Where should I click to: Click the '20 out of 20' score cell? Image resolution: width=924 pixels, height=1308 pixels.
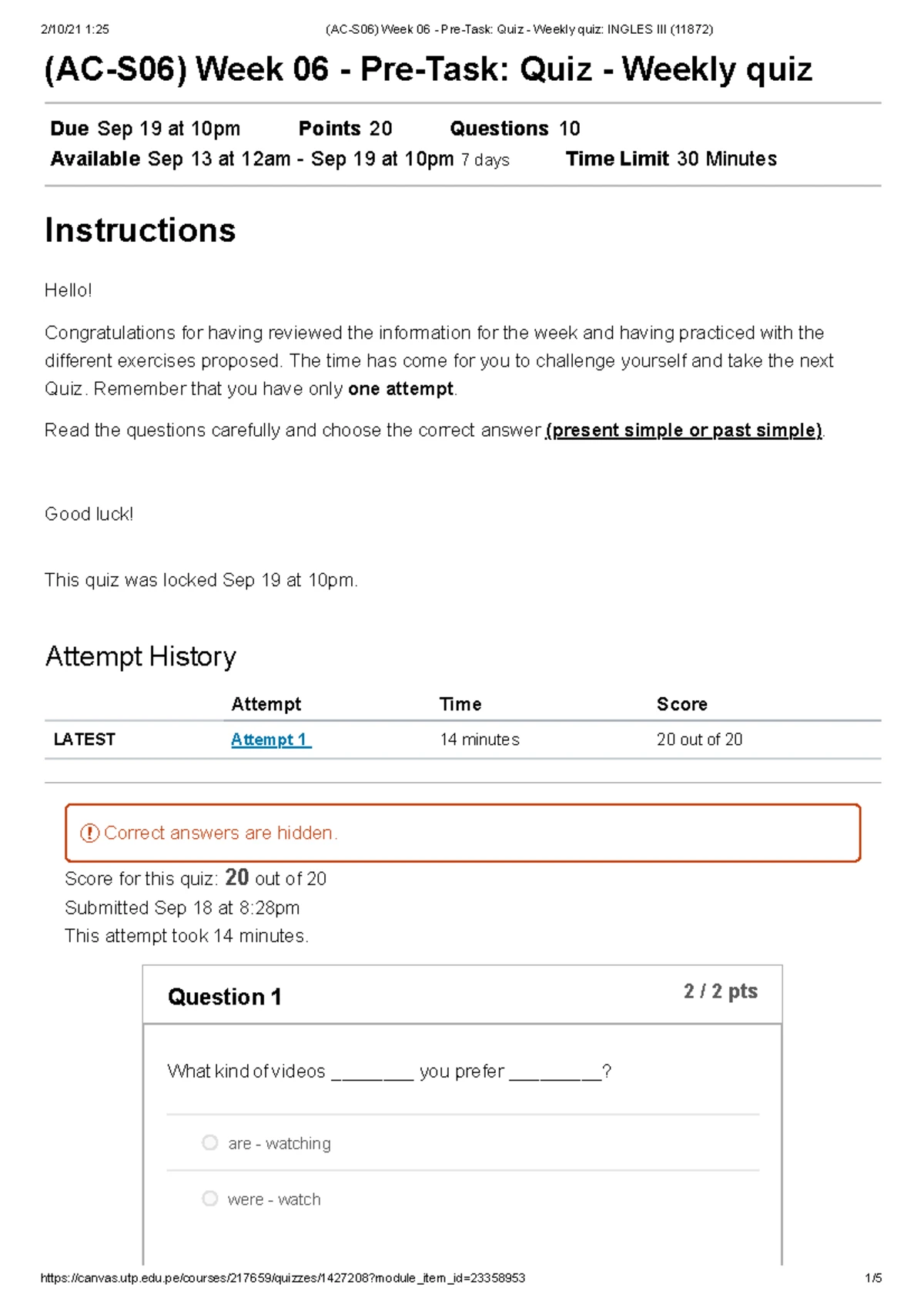point(700,740)
